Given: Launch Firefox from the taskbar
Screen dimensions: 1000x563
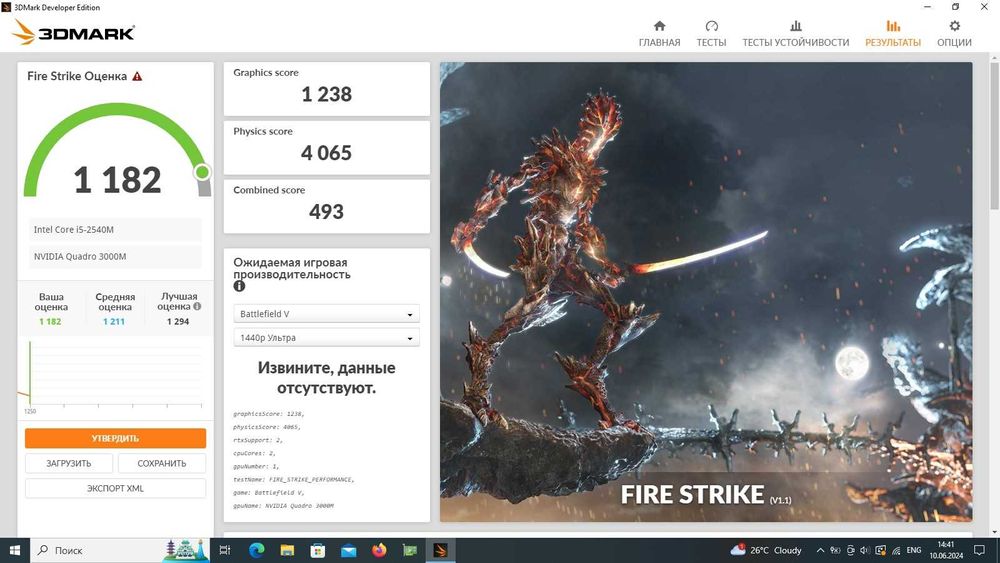Looking at the screenshot, I should [x=379, y=550].
